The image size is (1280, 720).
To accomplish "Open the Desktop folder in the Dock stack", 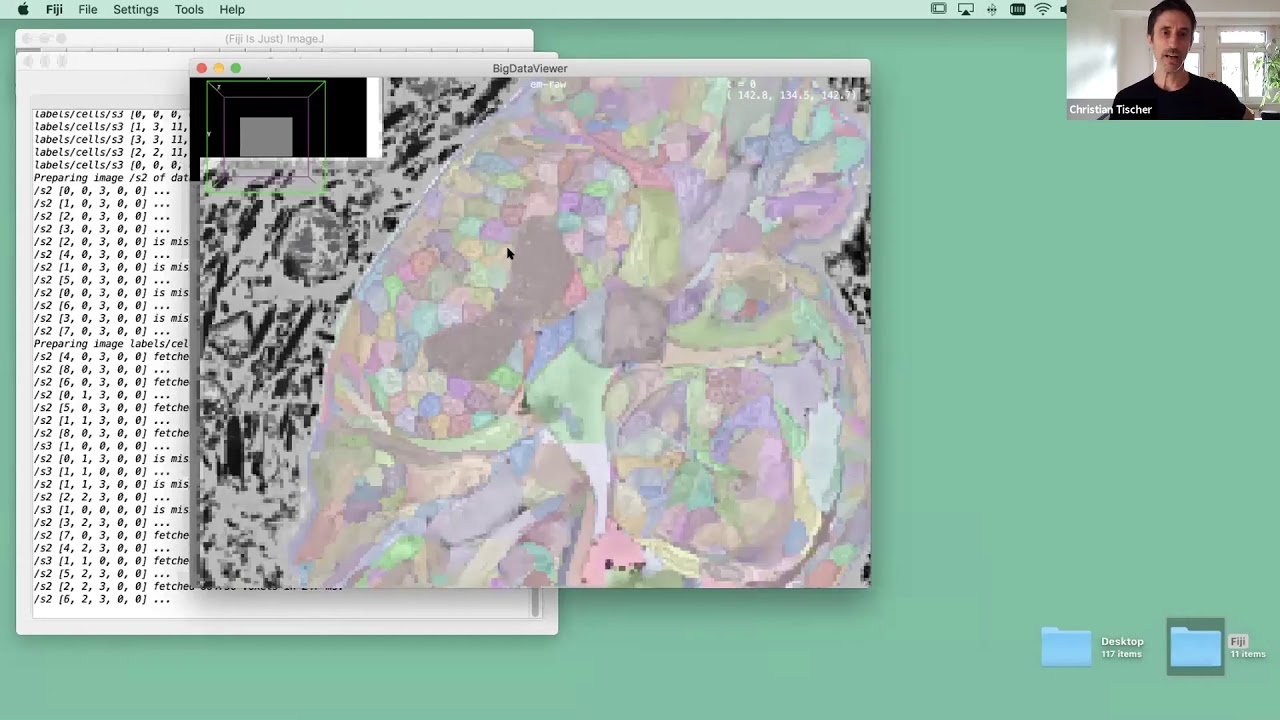I will pos(1066,647).
